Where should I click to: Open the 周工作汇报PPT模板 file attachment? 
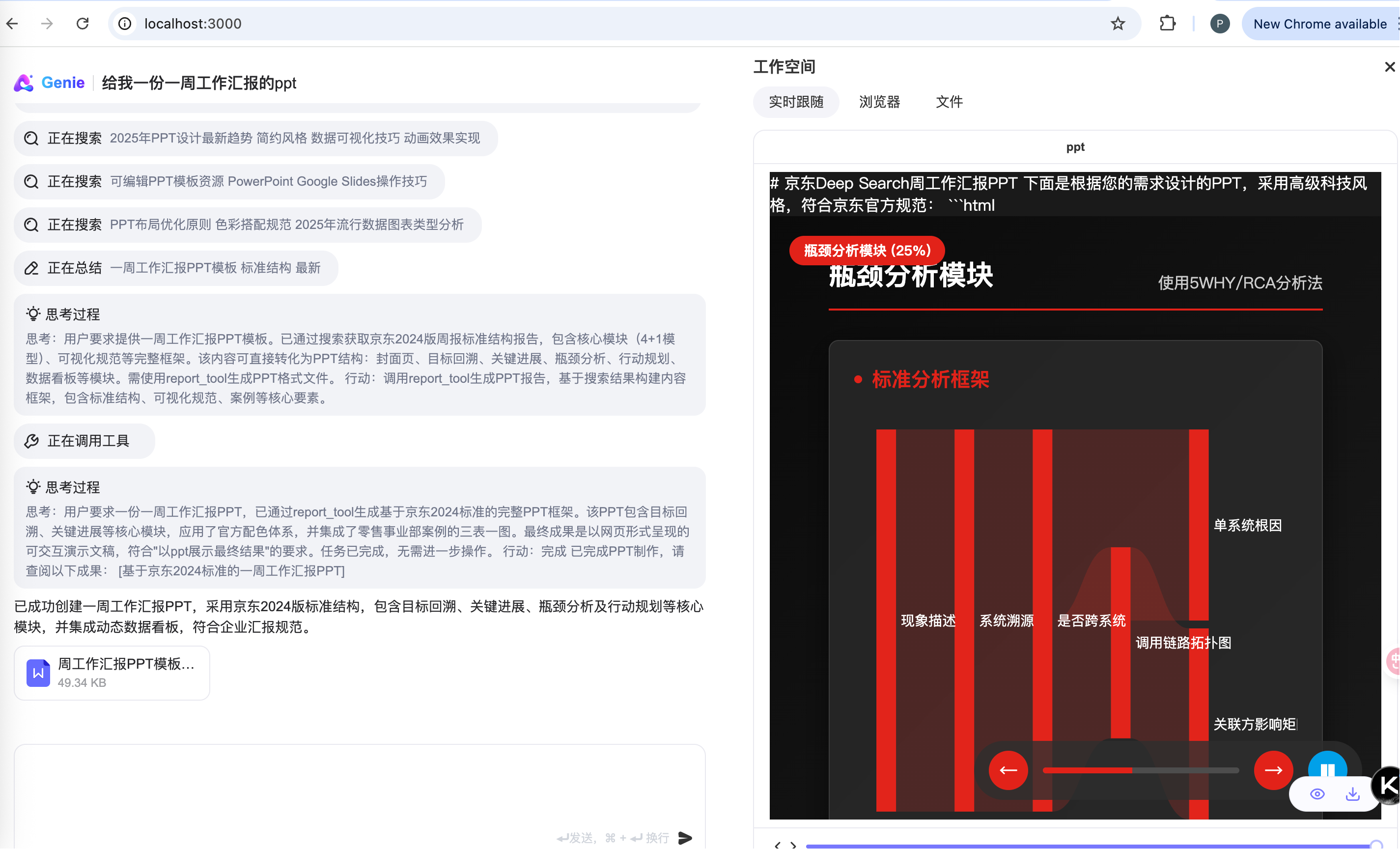(x=112, y=673)
